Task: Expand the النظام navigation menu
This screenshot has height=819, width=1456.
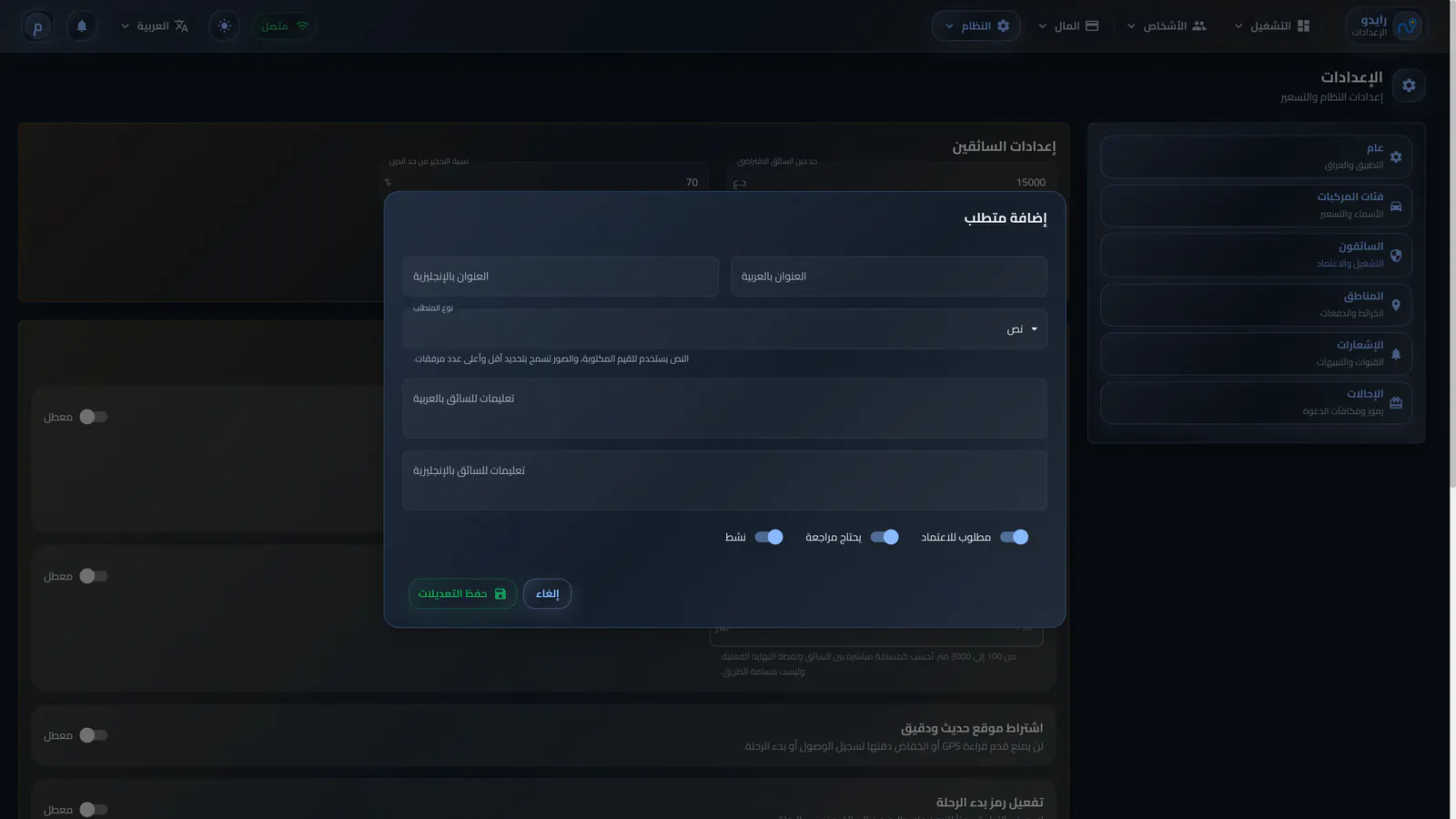Action: 976,25
